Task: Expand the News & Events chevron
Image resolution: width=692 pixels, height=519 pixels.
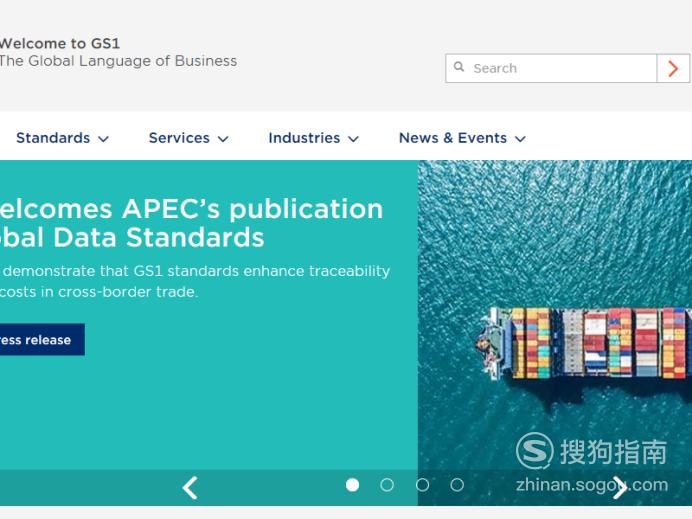Action: [x=520, y=139]
